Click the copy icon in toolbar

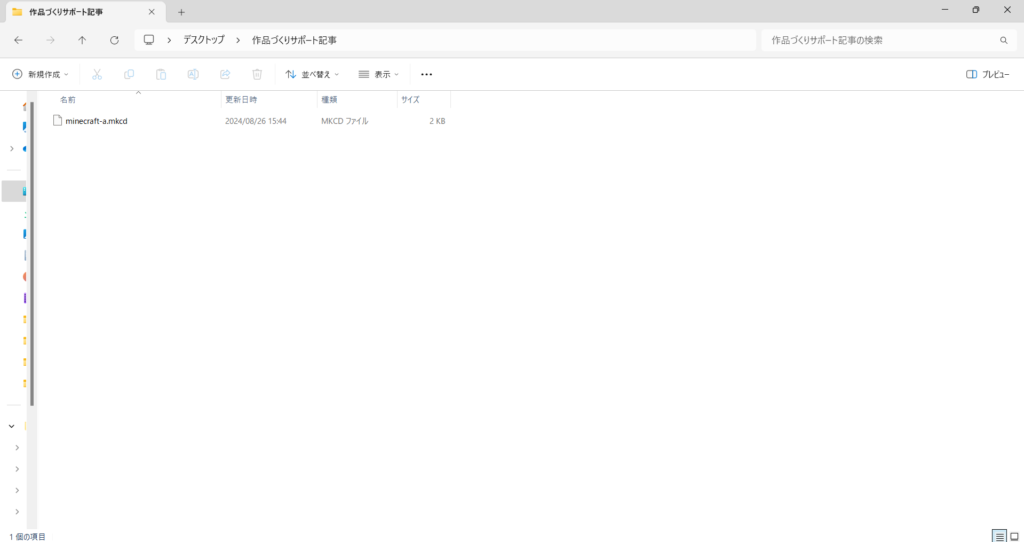point(129,74)
